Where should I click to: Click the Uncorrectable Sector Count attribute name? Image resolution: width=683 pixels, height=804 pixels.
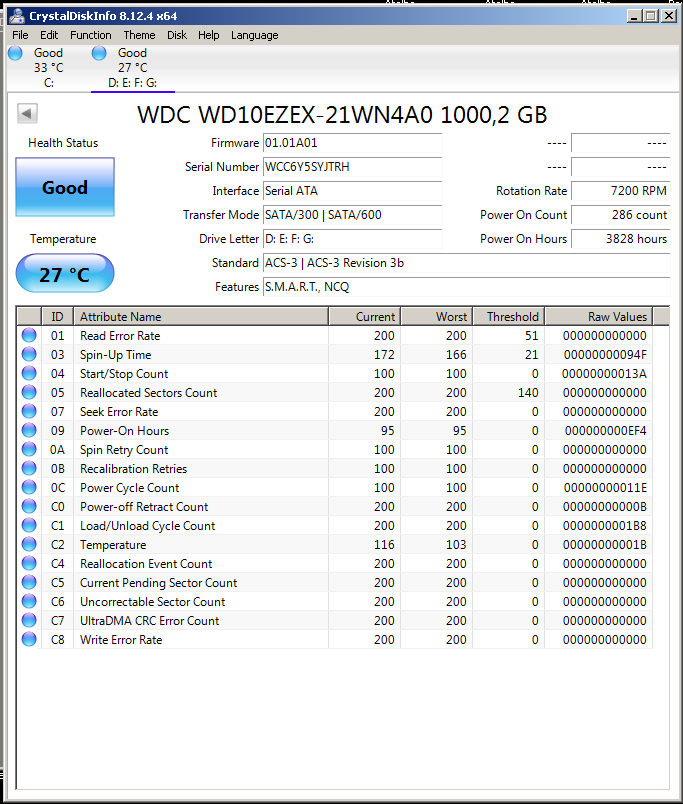[x=152, y=602]
